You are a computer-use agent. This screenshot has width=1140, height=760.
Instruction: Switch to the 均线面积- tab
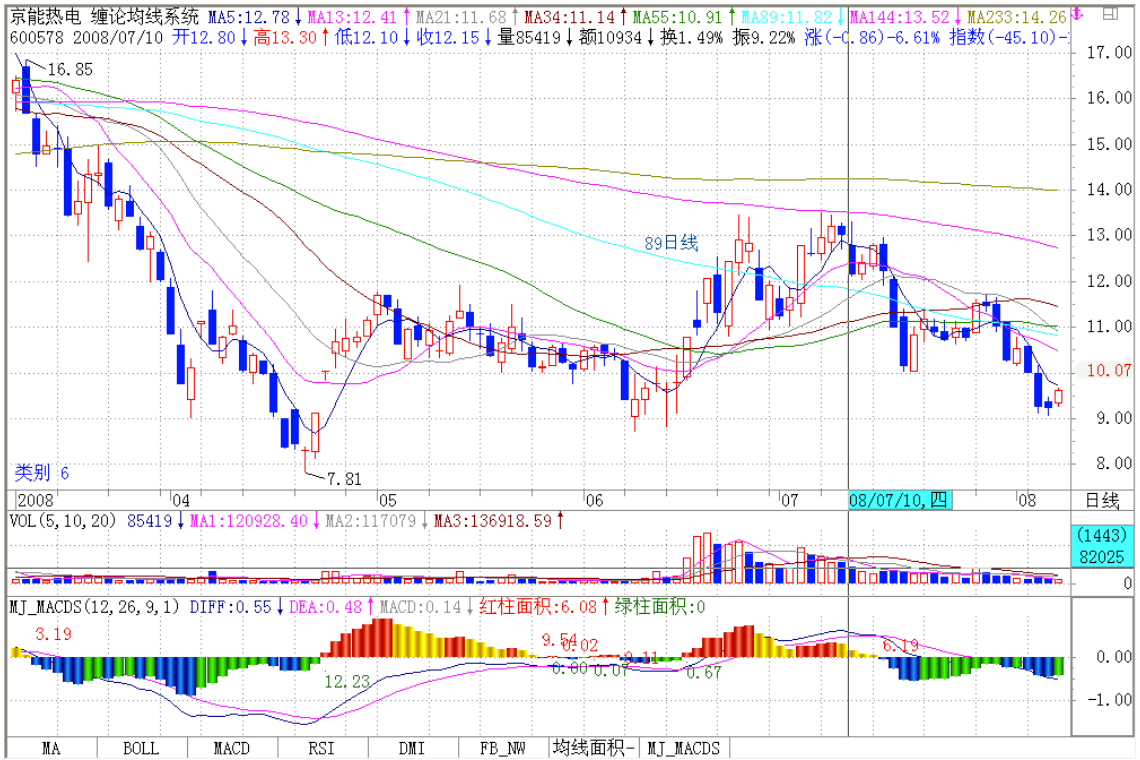[594, 748]
